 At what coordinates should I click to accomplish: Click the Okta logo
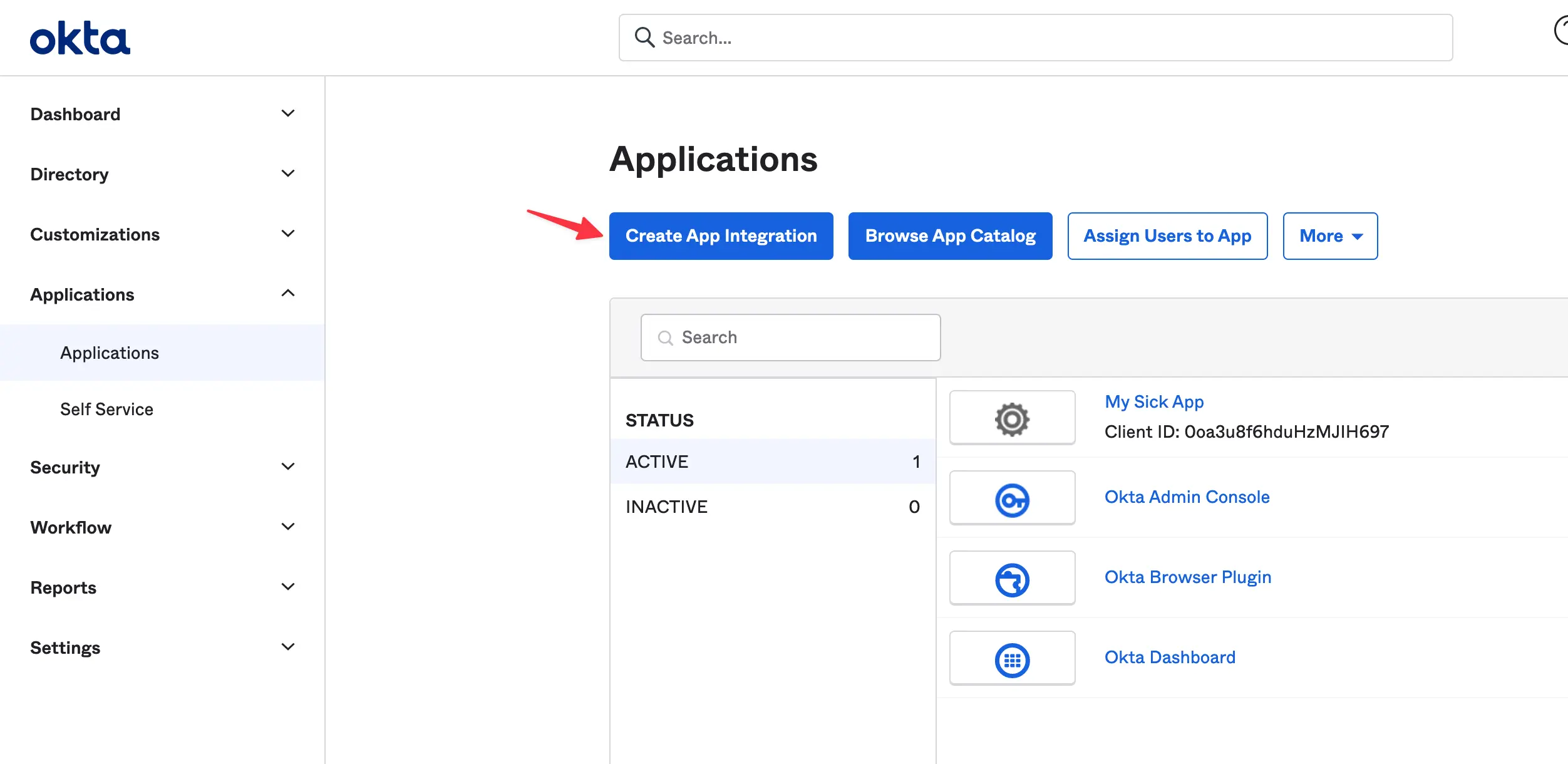coord(80,38)
